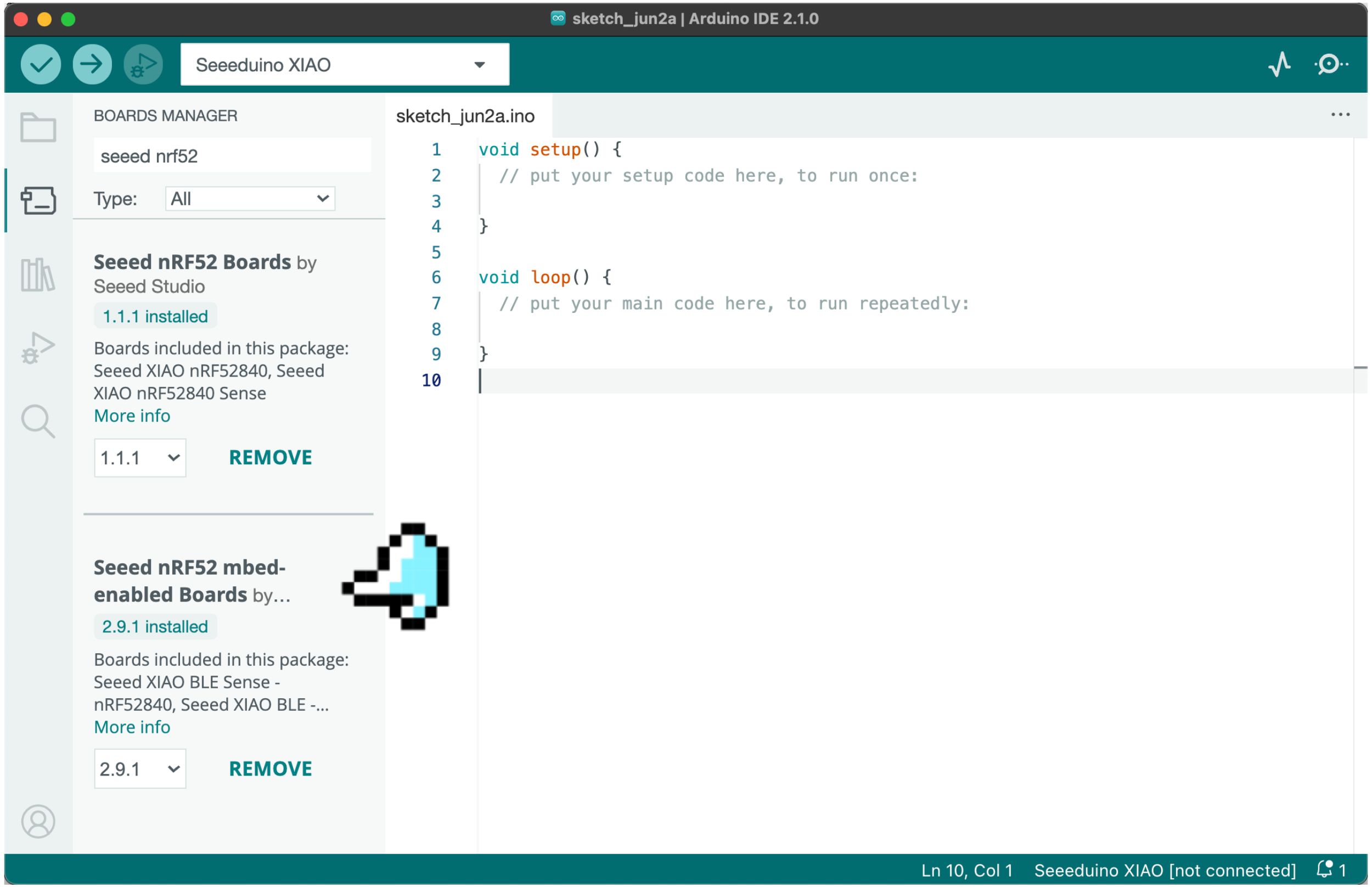Open More info for mbed-enabled Boards
This screenshot has height=887, width=1372.
pyautogui.click(x=132, y=726)
